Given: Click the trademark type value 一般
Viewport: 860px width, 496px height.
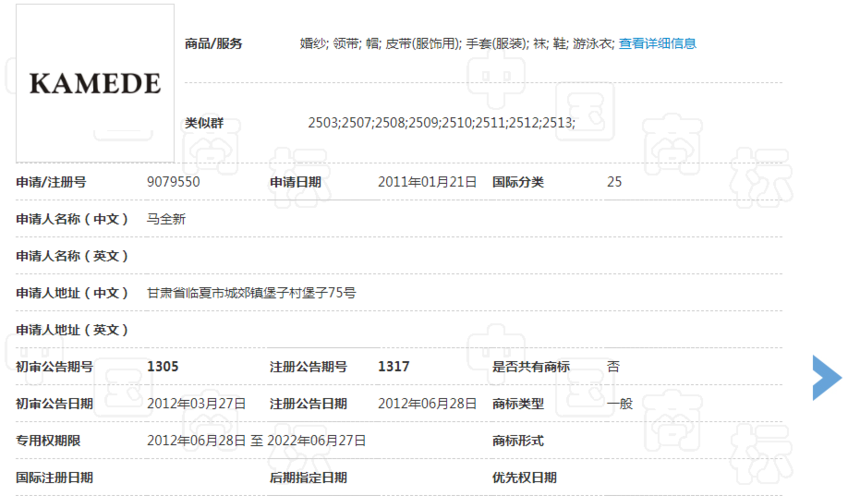Looking at the screenshot, I should click(620, 403).
